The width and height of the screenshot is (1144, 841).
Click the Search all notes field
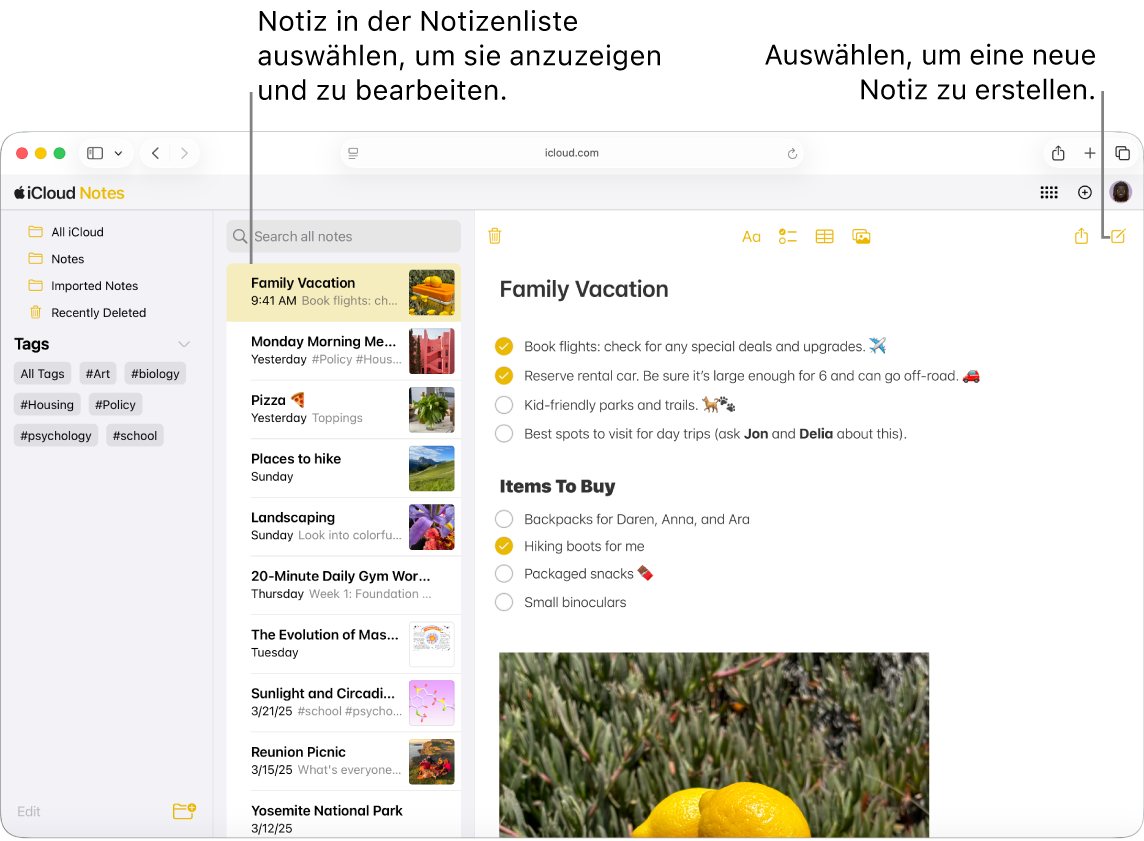click(x=343, y=236)
